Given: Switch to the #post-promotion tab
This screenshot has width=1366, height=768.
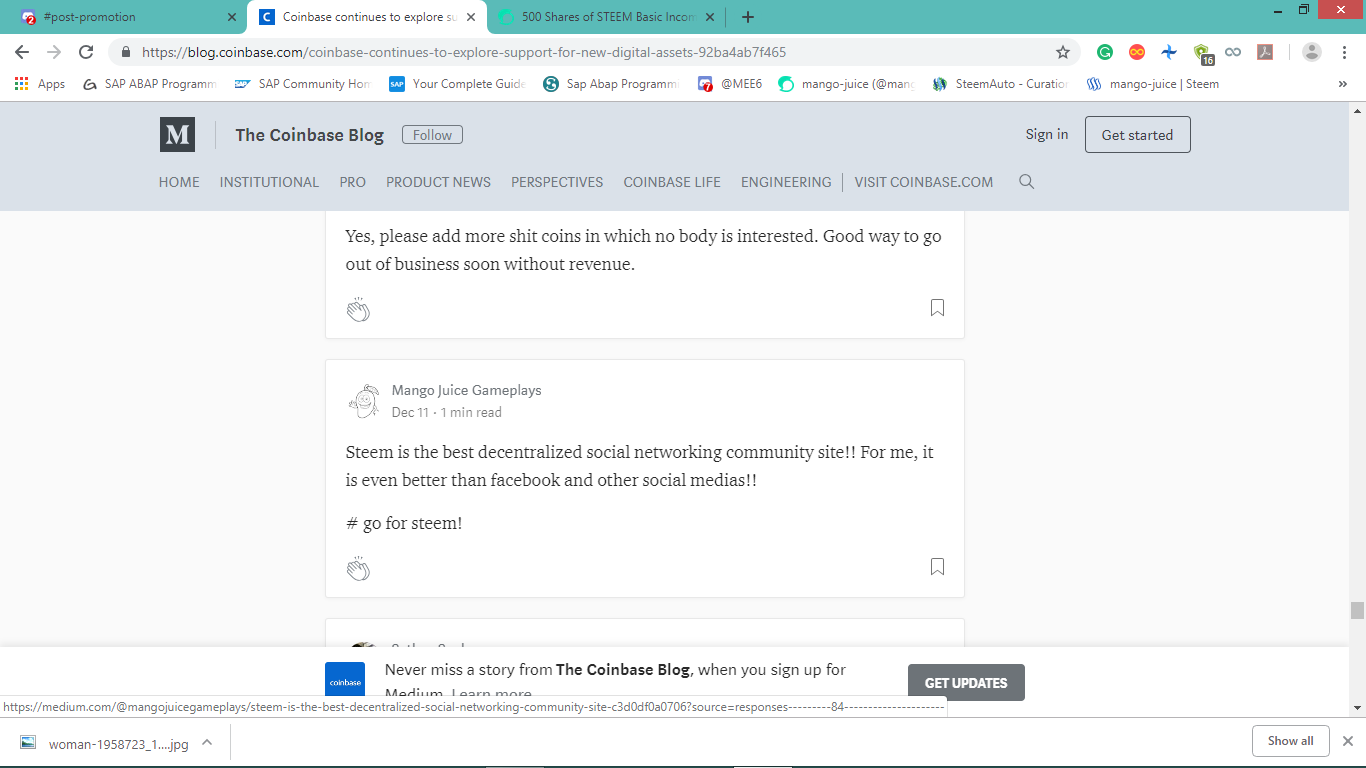Looking at the screenshot, I should point(123,17).
